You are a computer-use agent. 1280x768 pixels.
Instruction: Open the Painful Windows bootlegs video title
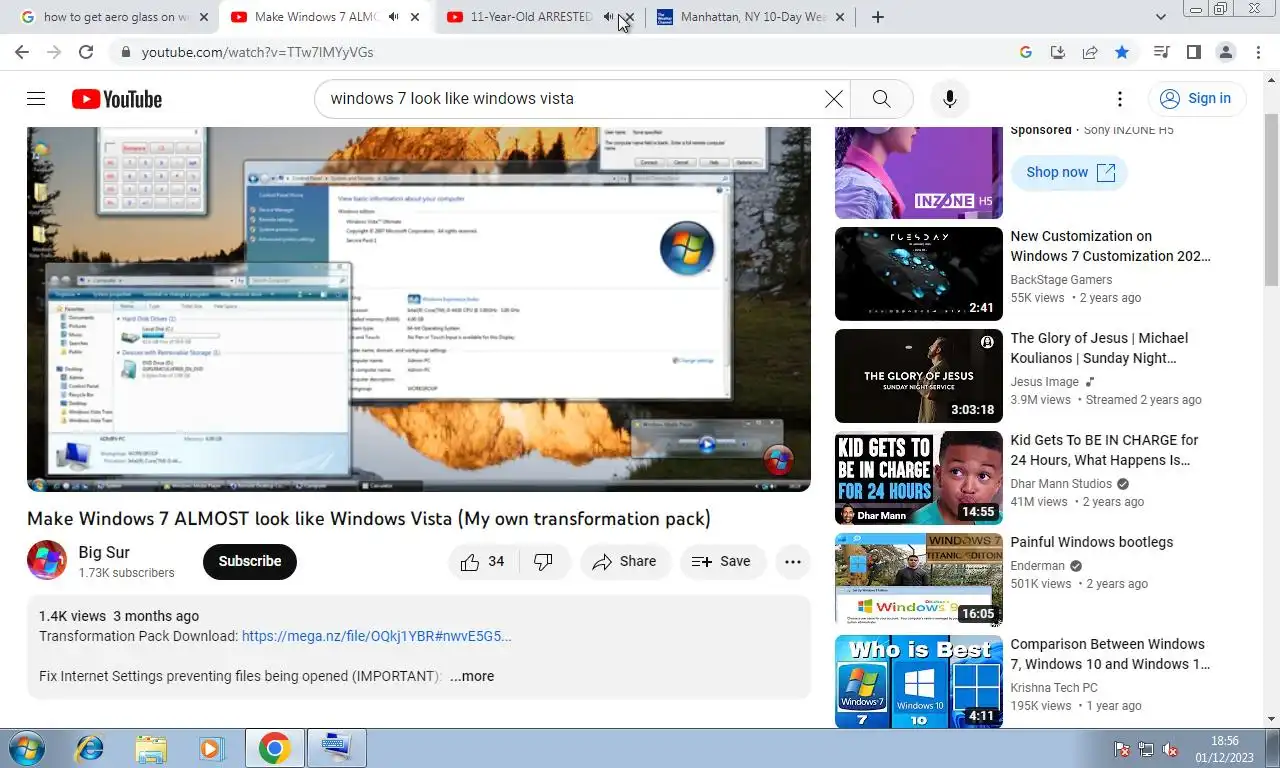1091,542
